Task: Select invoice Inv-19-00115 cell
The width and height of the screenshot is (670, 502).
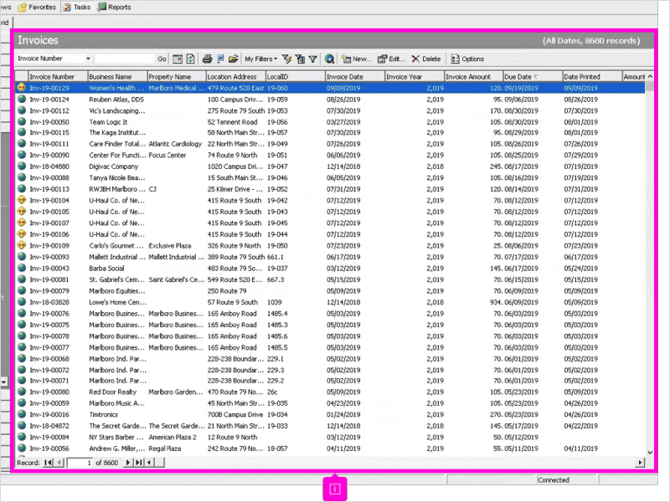Action: [x=50, y=133]
